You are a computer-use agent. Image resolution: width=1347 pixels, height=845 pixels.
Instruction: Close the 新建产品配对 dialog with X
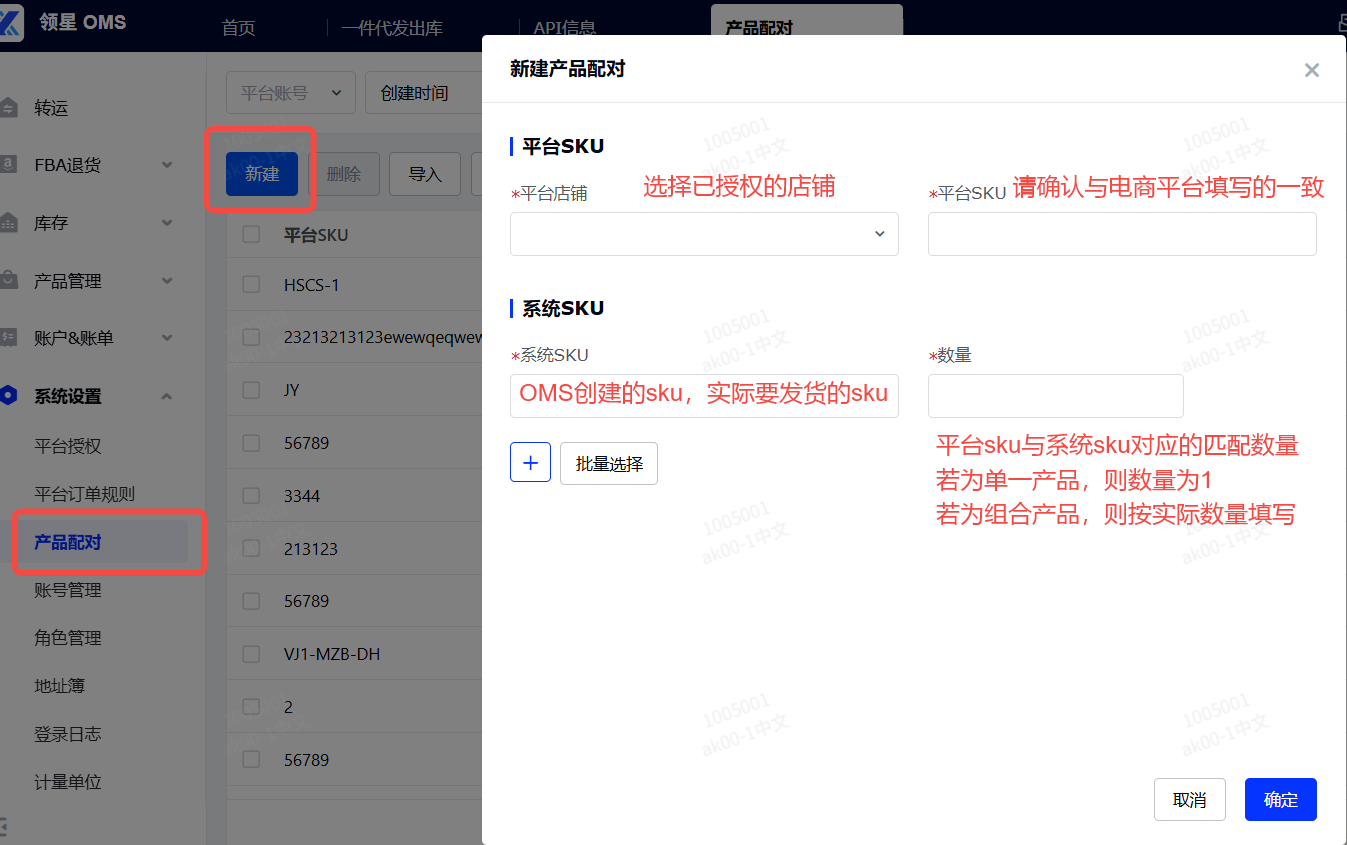[1312, 70]
